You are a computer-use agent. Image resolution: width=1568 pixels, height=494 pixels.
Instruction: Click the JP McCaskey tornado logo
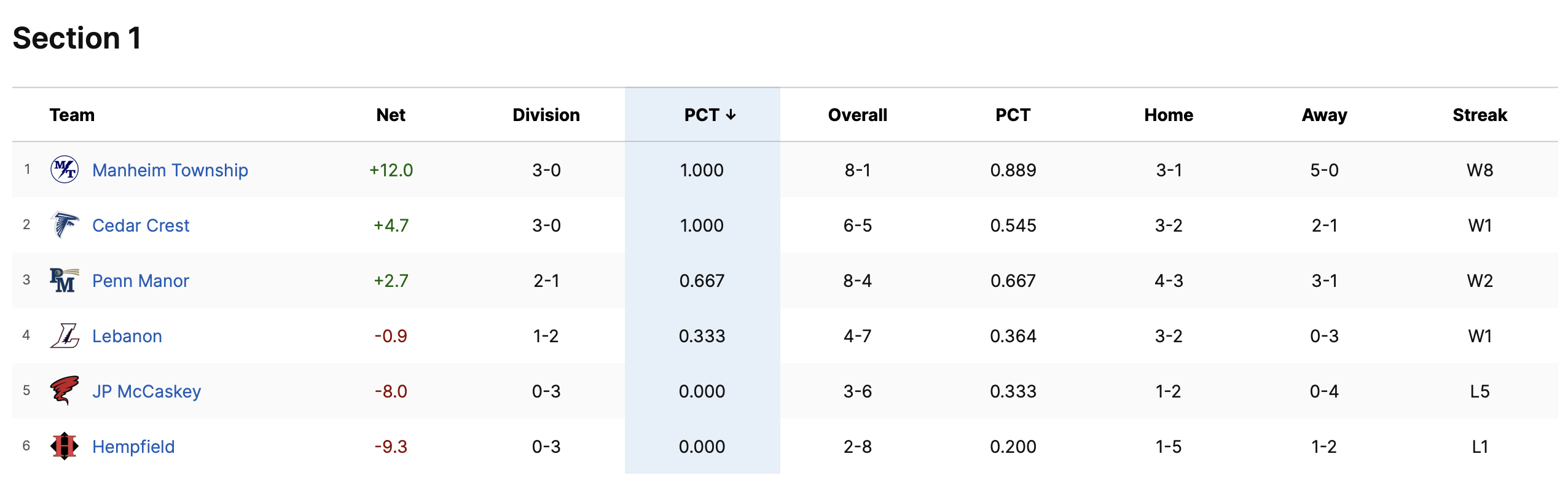(65, 391)
